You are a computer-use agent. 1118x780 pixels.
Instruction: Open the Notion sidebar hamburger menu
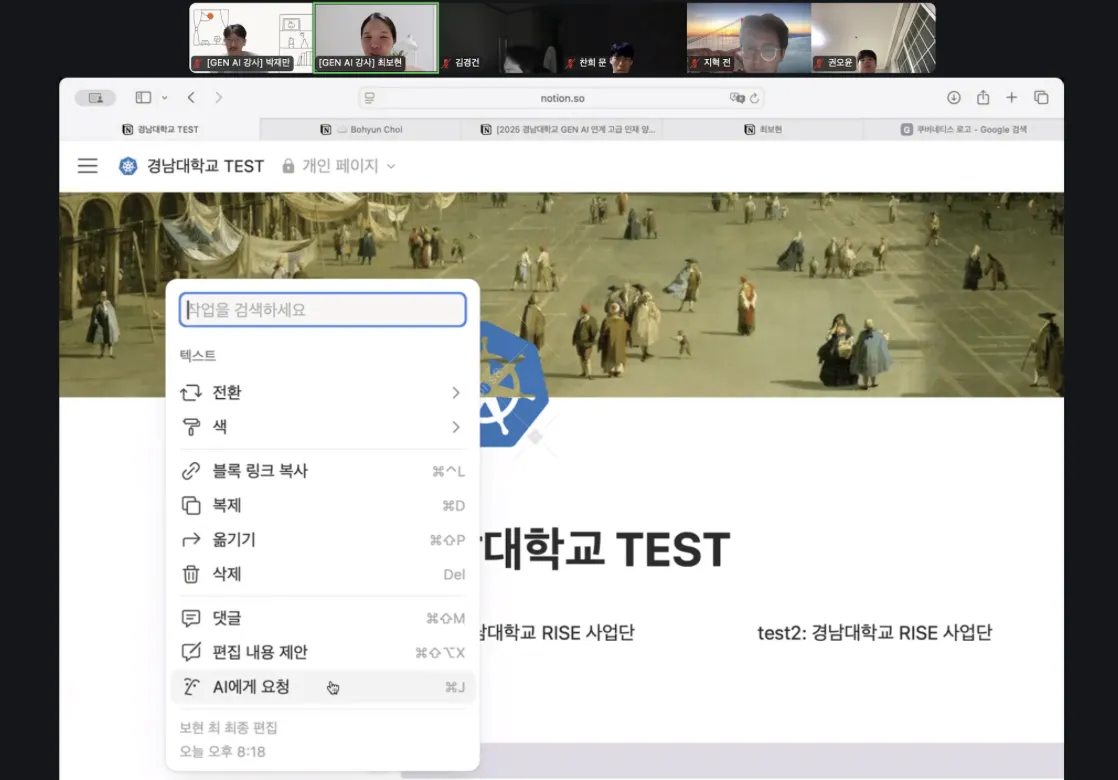[x=88, y=166]
